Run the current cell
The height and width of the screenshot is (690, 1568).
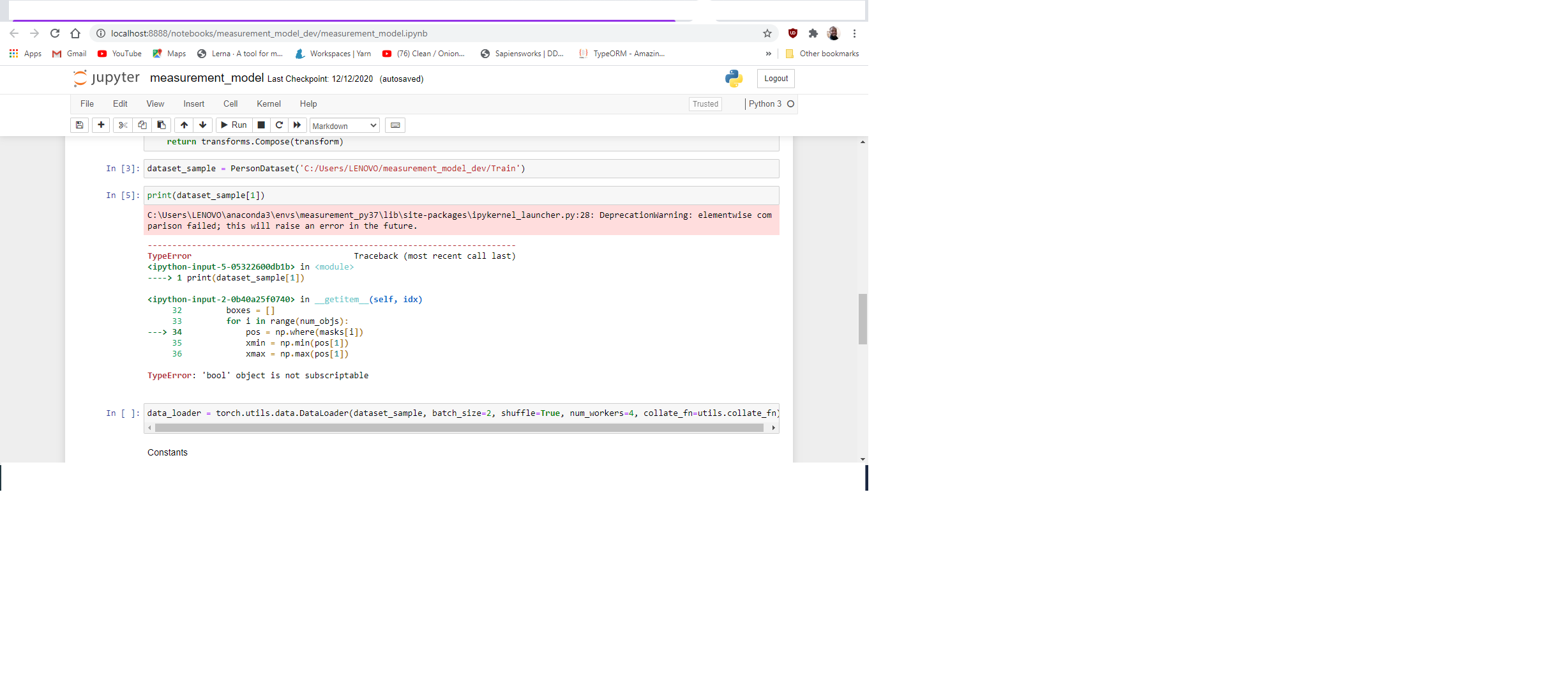click(x=234, y=125)
